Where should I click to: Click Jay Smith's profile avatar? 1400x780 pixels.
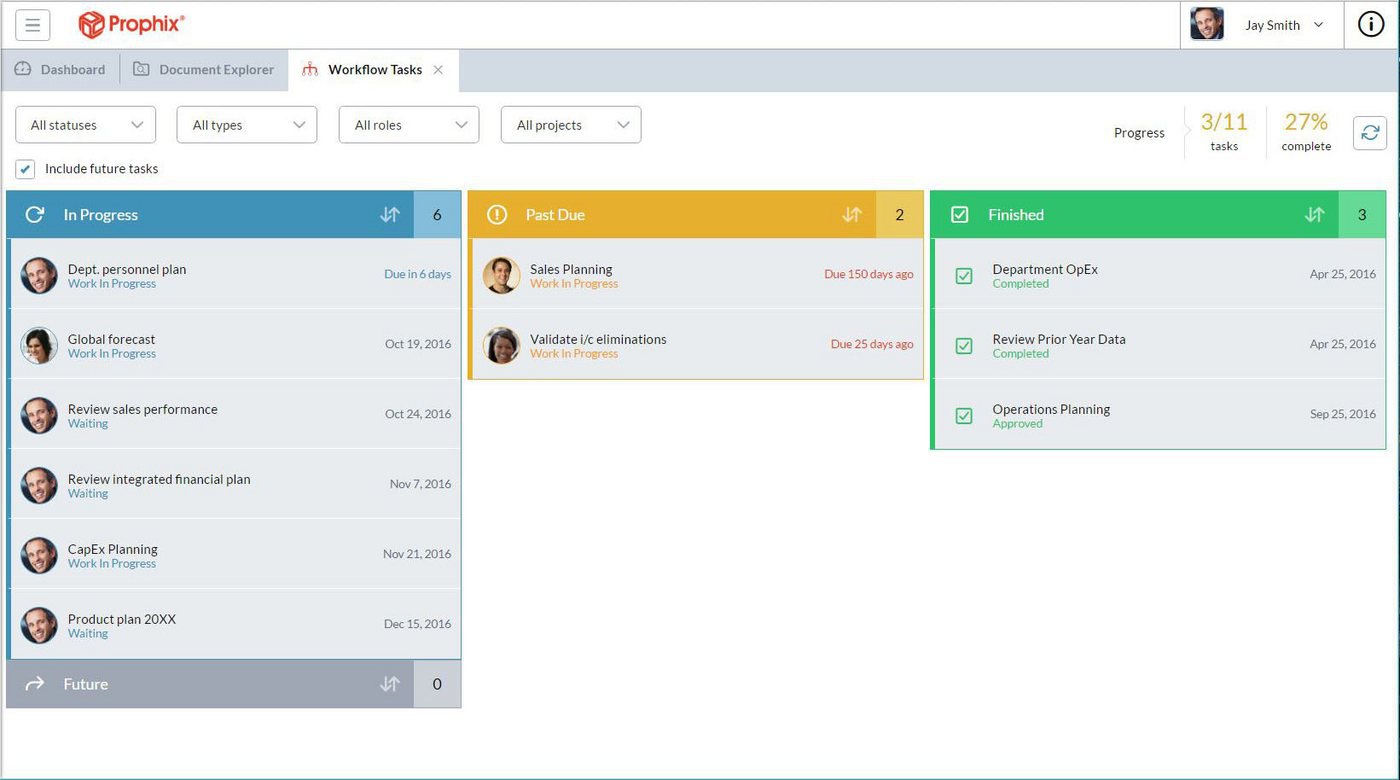[1207, 24]
